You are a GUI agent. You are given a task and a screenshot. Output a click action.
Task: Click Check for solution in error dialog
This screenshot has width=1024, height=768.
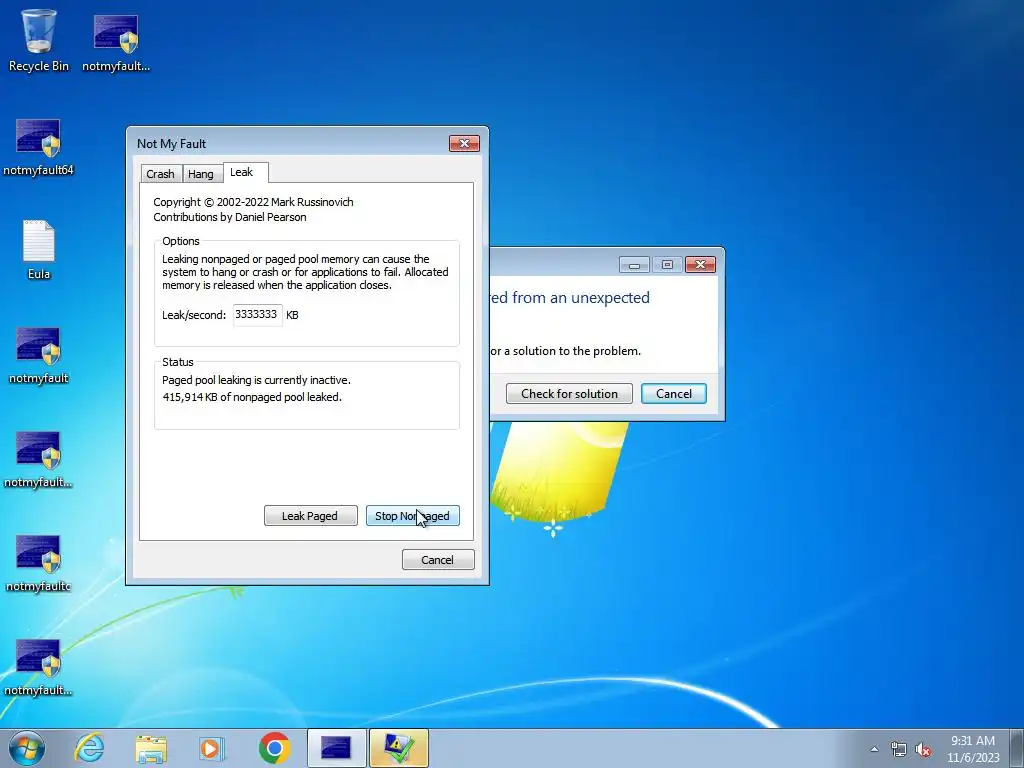point(569,394)
